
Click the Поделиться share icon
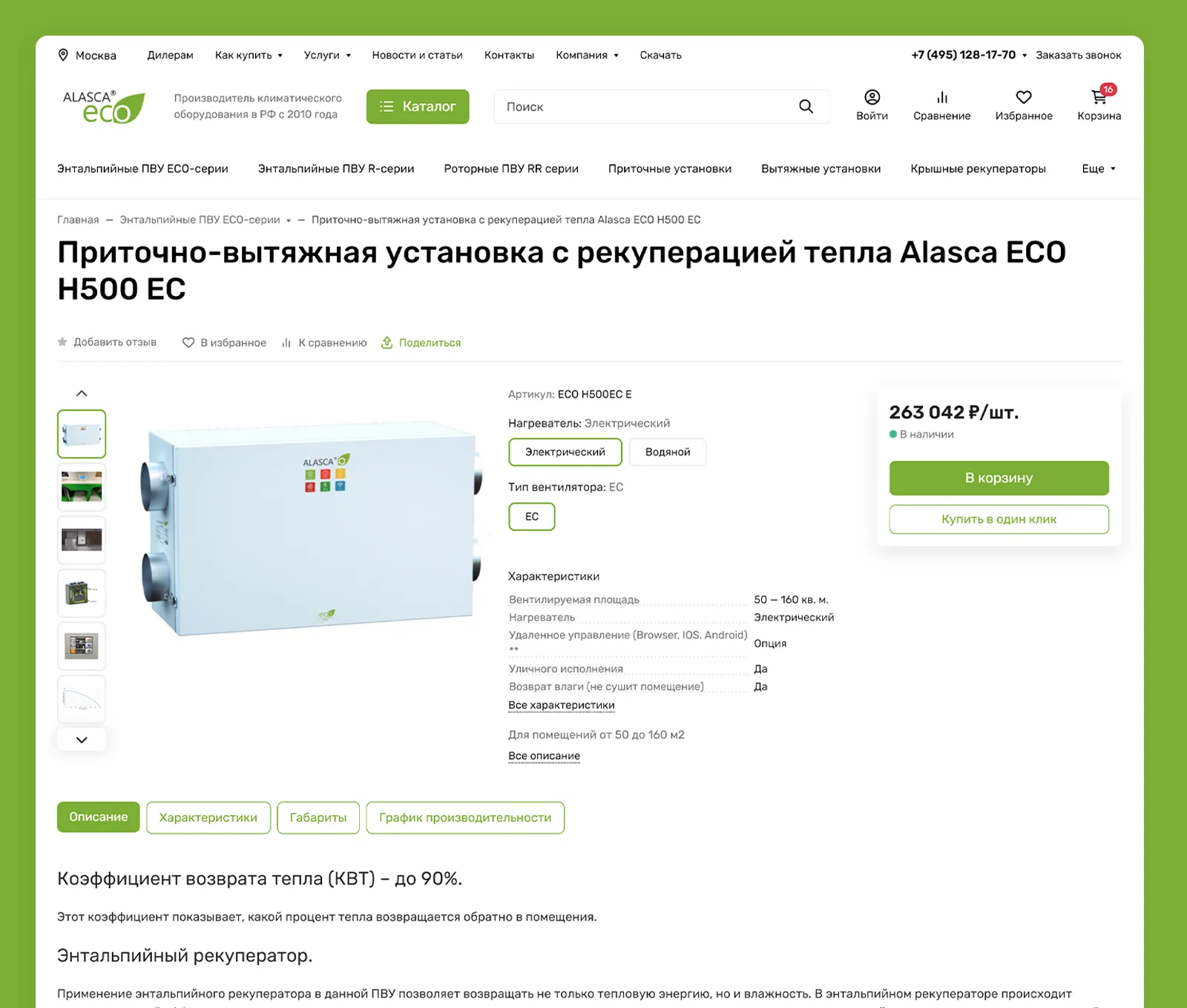[x=387, y=343]
